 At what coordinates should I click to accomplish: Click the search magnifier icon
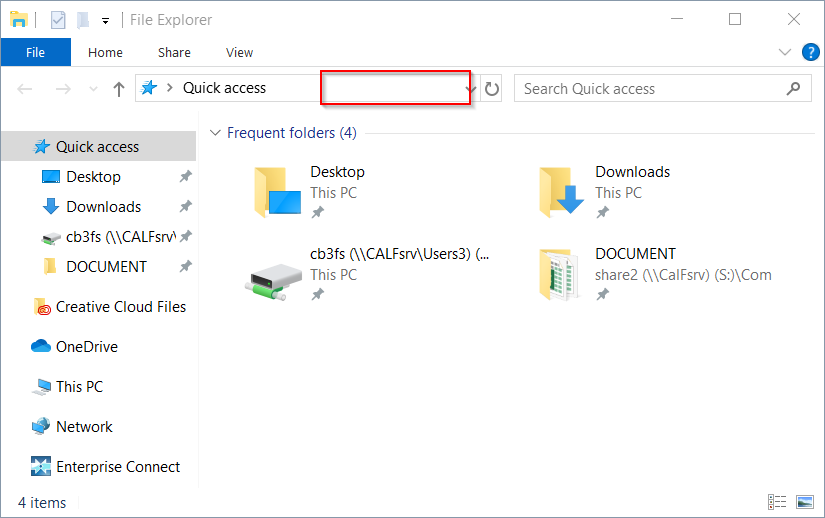793,89
